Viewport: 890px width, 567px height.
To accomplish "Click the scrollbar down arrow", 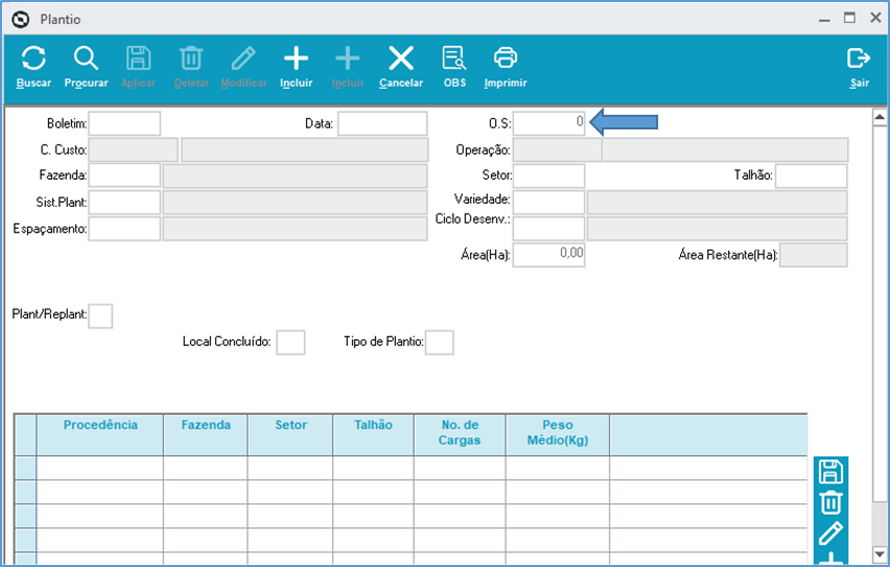I will (879, 553).
